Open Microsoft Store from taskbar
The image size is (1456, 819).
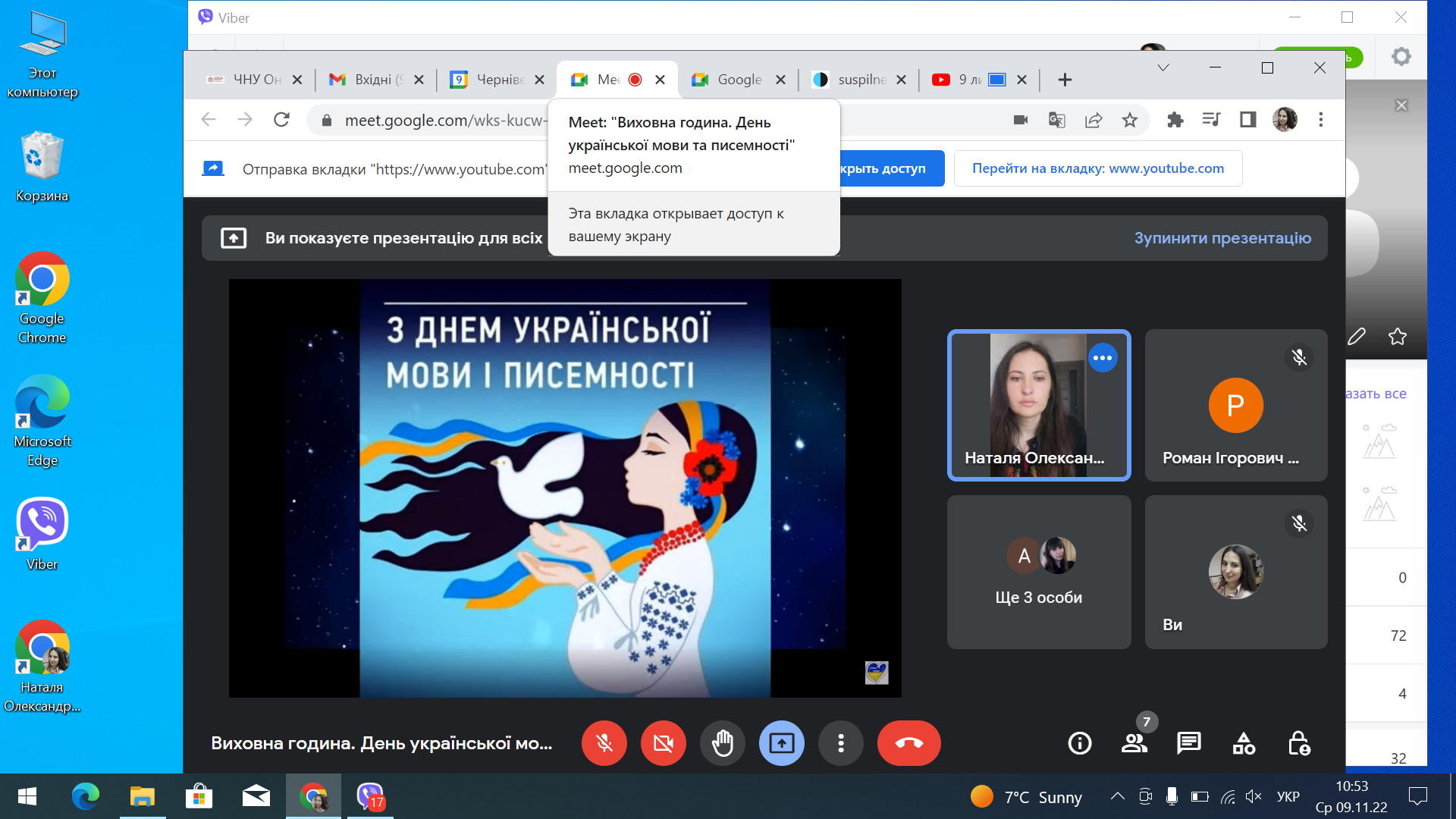pyautogui.click(x=199, y=796)
